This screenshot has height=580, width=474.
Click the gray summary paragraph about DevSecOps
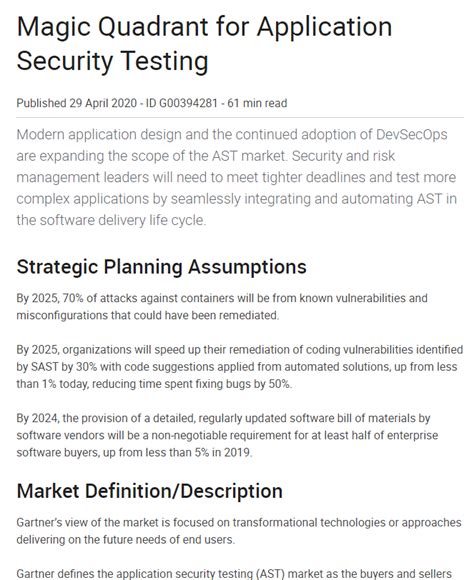point(237,177)
